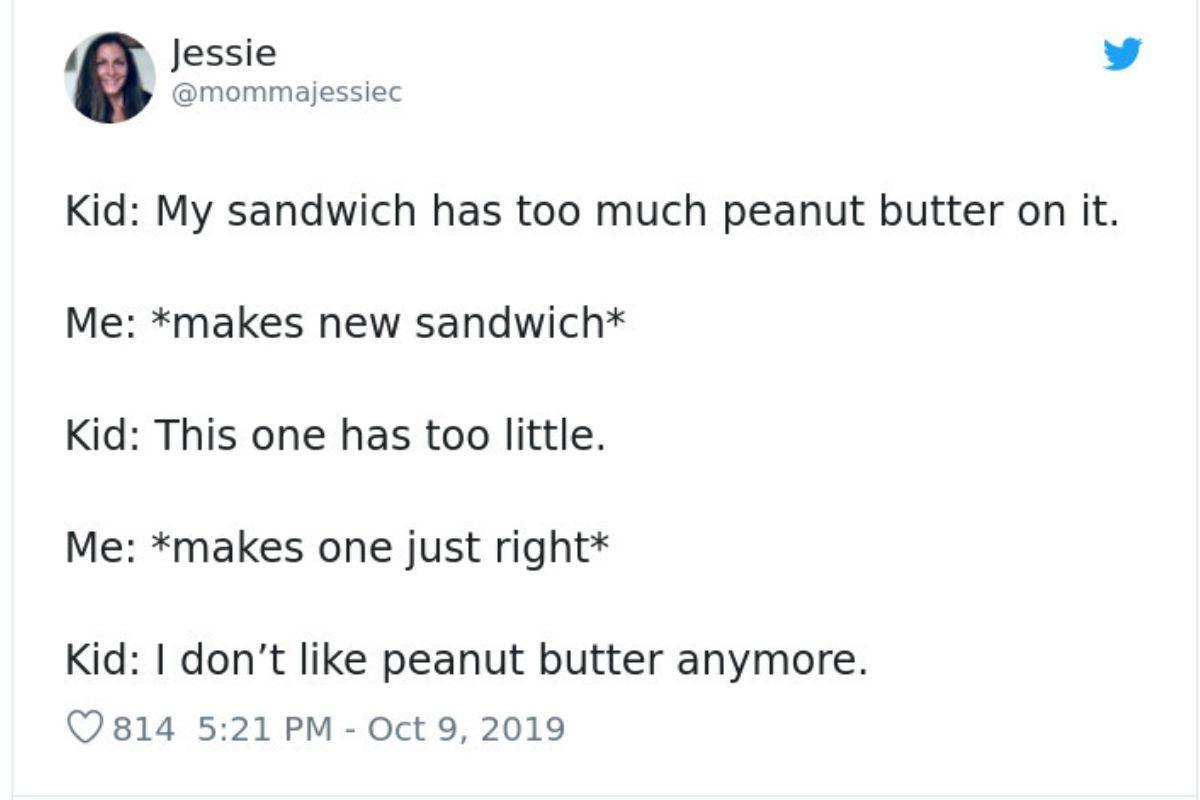Open the @mommajessiec handle link

pos(286,92)
